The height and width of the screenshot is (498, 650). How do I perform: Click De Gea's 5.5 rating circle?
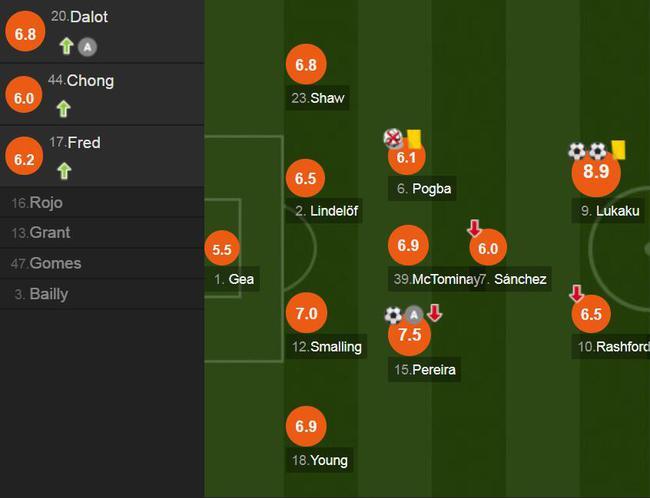pos(222,249)
